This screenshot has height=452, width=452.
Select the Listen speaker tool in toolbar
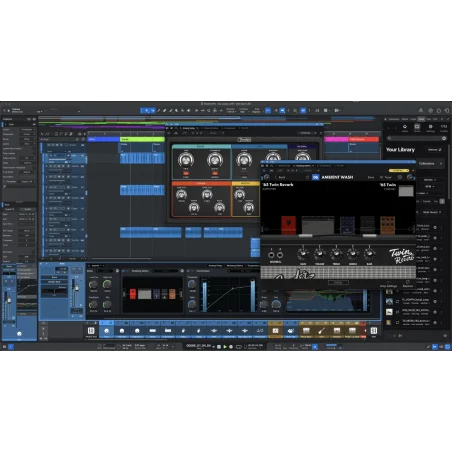coord(189,111)
